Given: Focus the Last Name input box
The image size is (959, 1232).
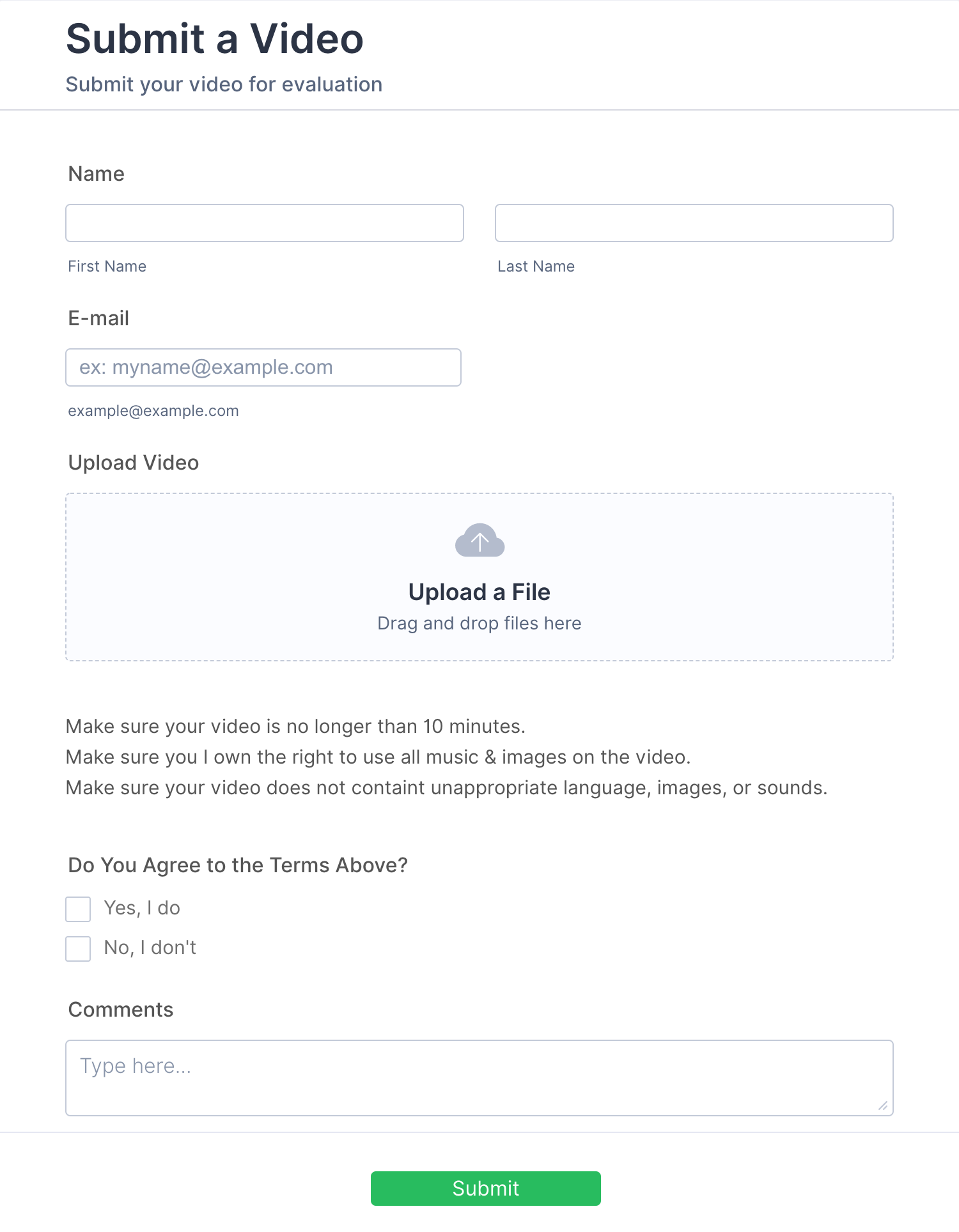Looking at the screenshot, I should 694,223.
